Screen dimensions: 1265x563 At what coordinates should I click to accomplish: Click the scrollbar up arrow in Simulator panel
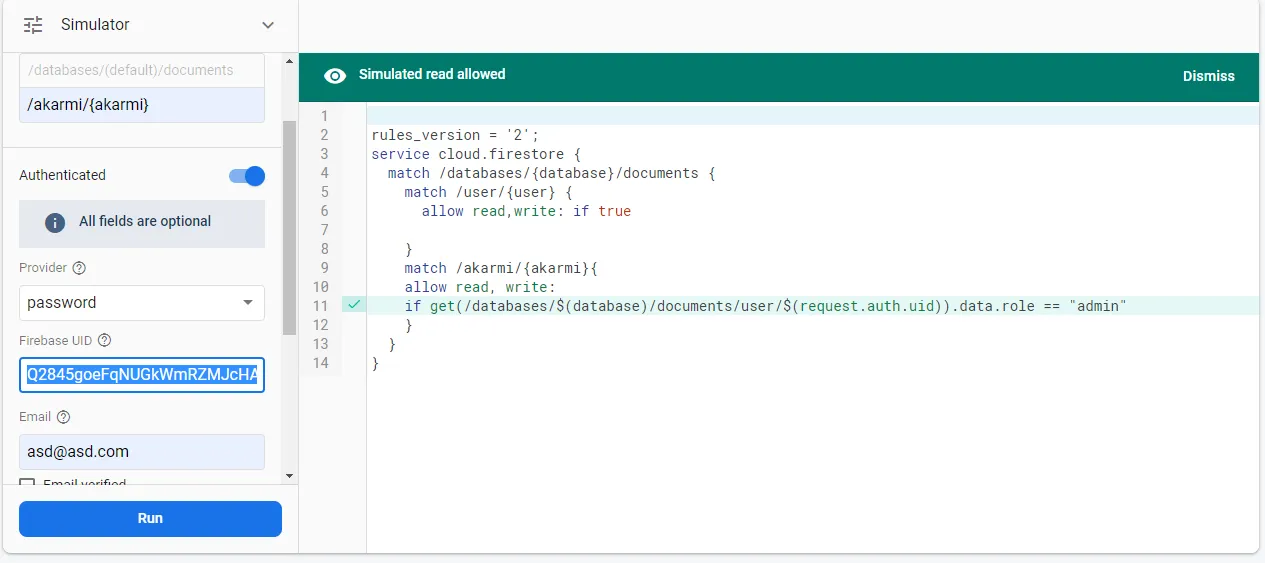click(290, 62)
